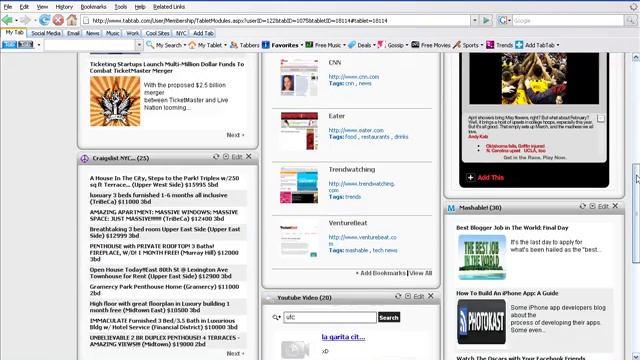Close the Youtube Video widget
The height and width of the screenshot is (360, 640).
(431, 296)
